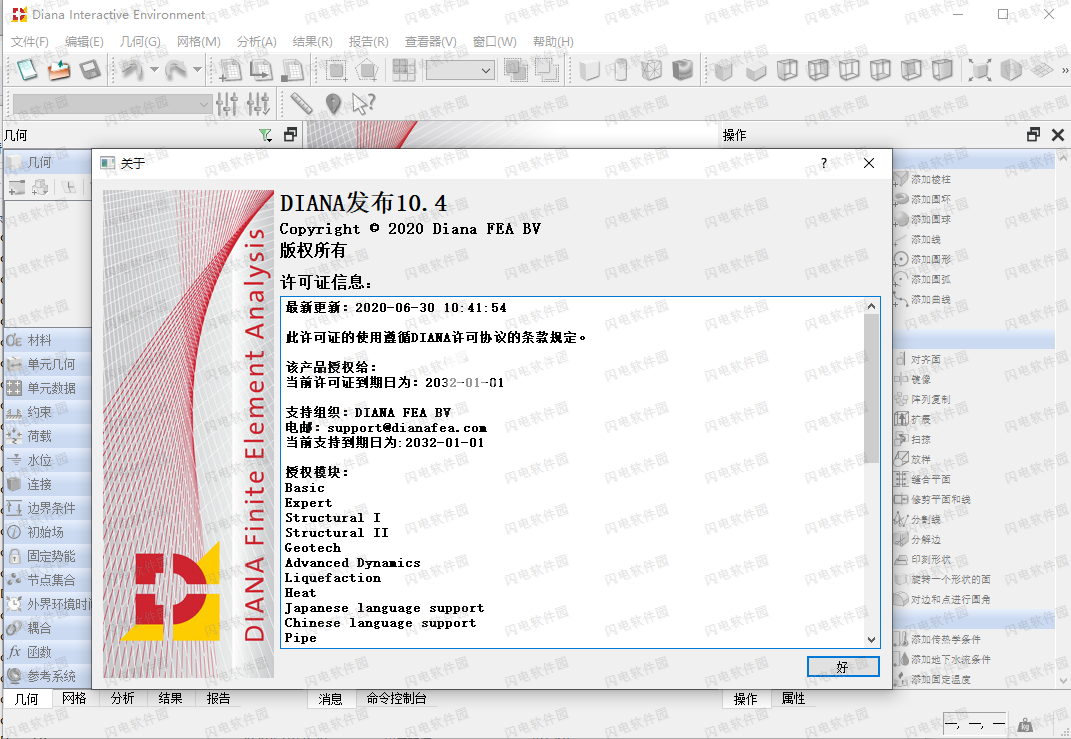Click the first sliders settings icon
This screenshot has width=1071, height=739.
coord(227,104)
